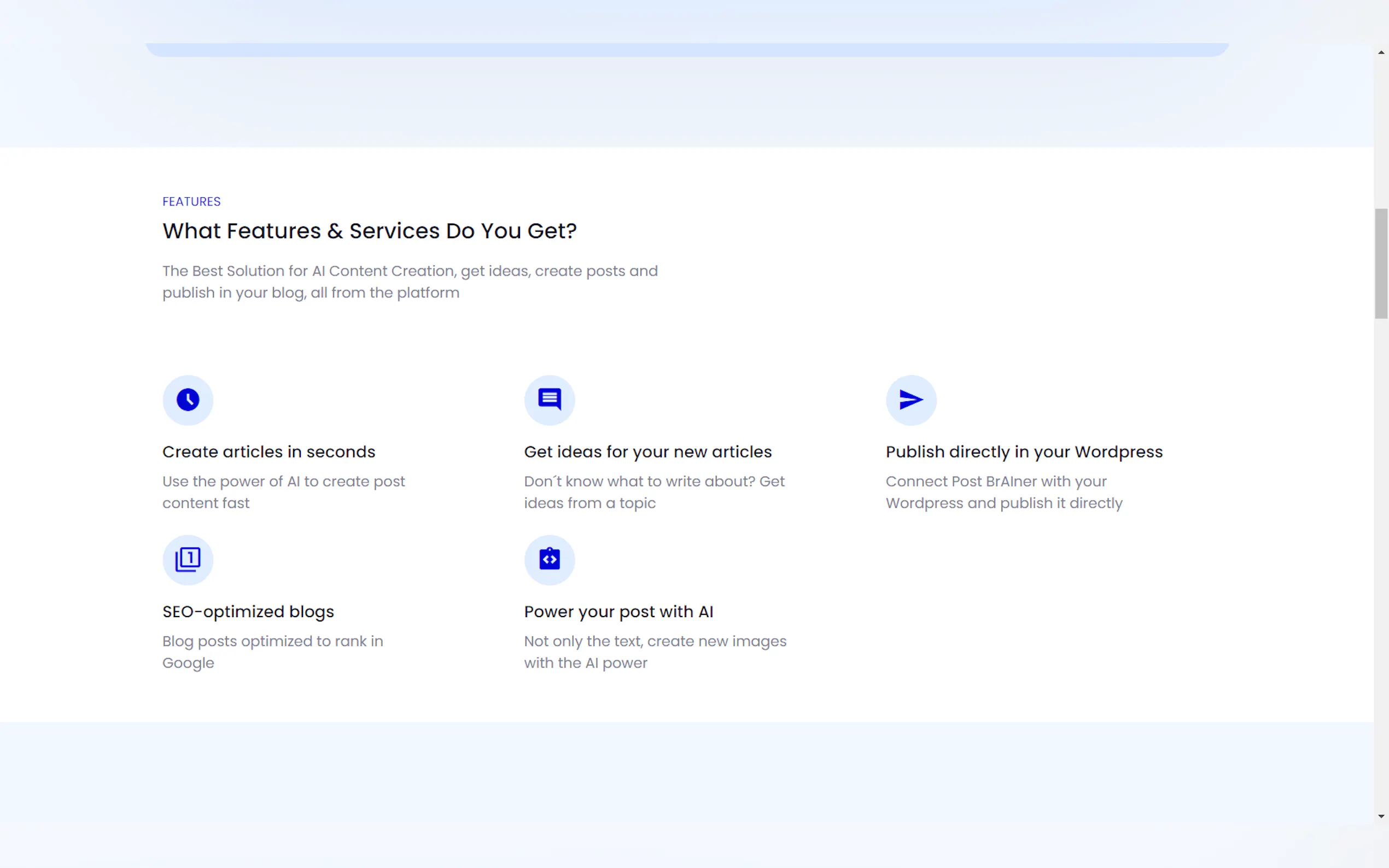Click the blue FEATURES label
This screenshot has height=868, width=1389.
(x=191, y=202)
